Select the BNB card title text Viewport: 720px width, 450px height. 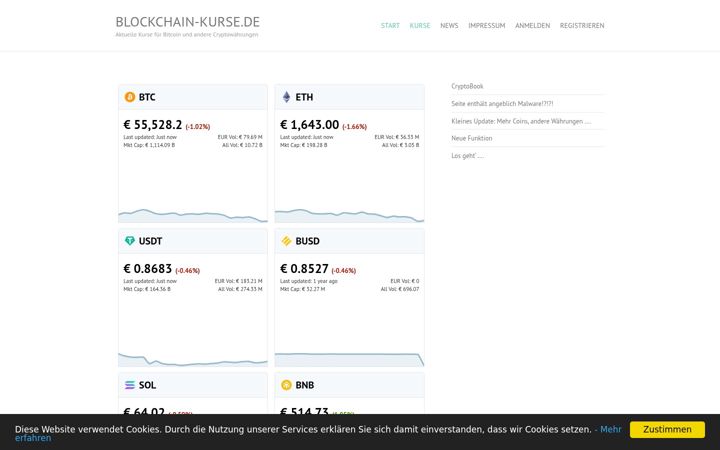point(304,385)
